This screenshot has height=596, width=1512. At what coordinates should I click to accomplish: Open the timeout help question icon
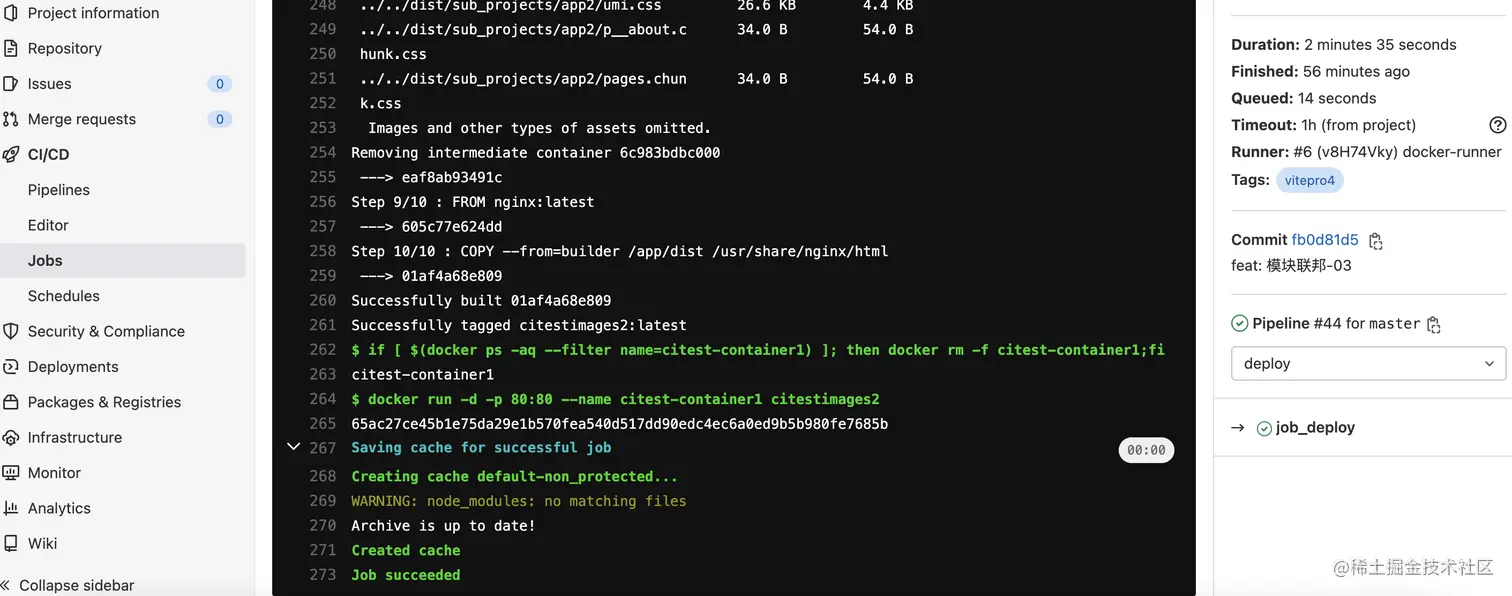1497,125
